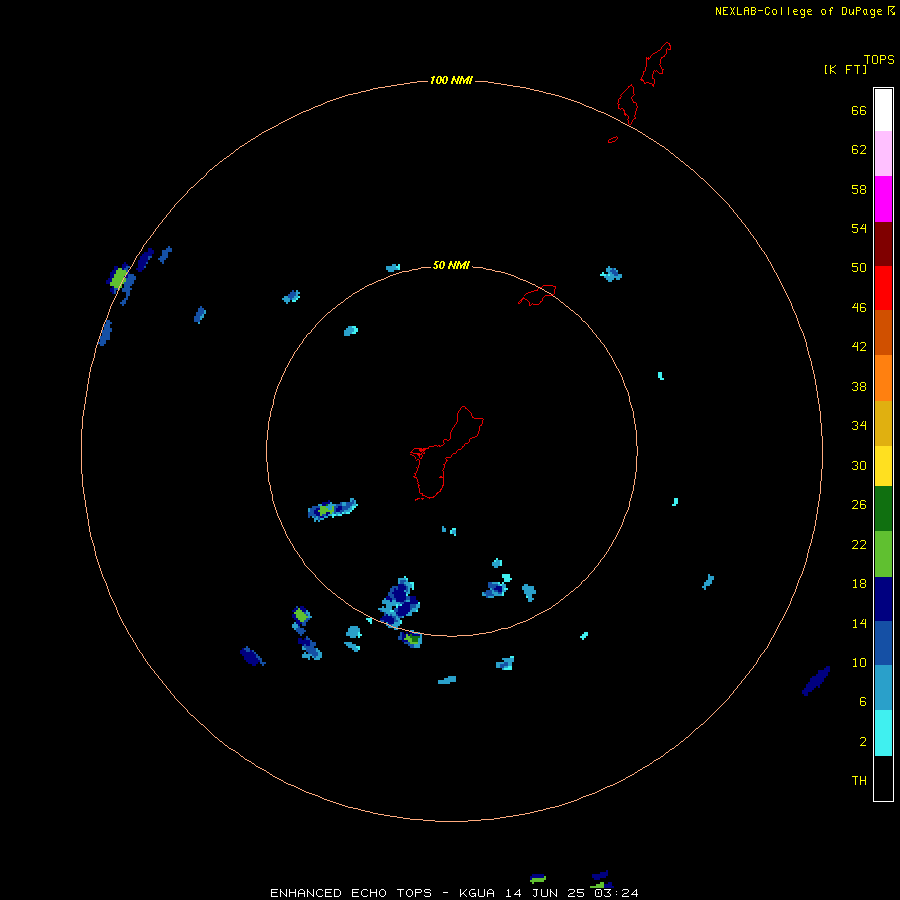Click the legend value "6"
The image size is (900, 900).
pos(863,702)
